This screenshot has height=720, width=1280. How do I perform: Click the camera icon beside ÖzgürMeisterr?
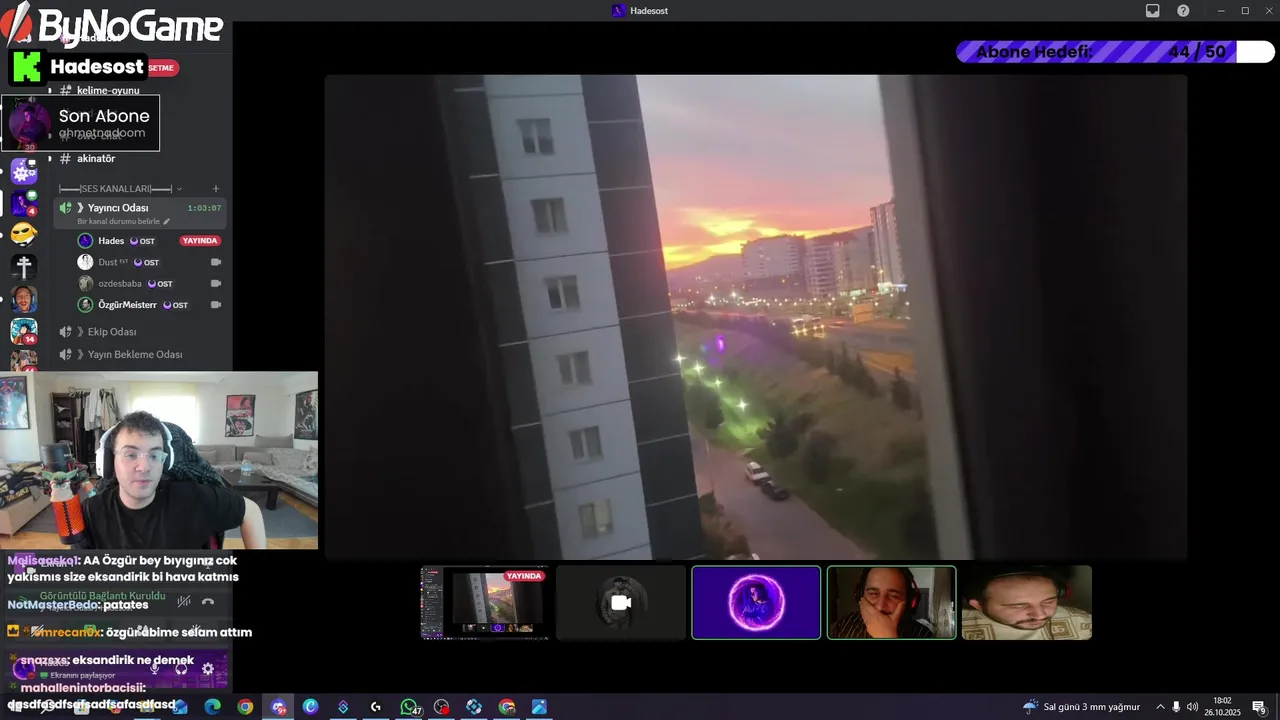click(215, 305)
